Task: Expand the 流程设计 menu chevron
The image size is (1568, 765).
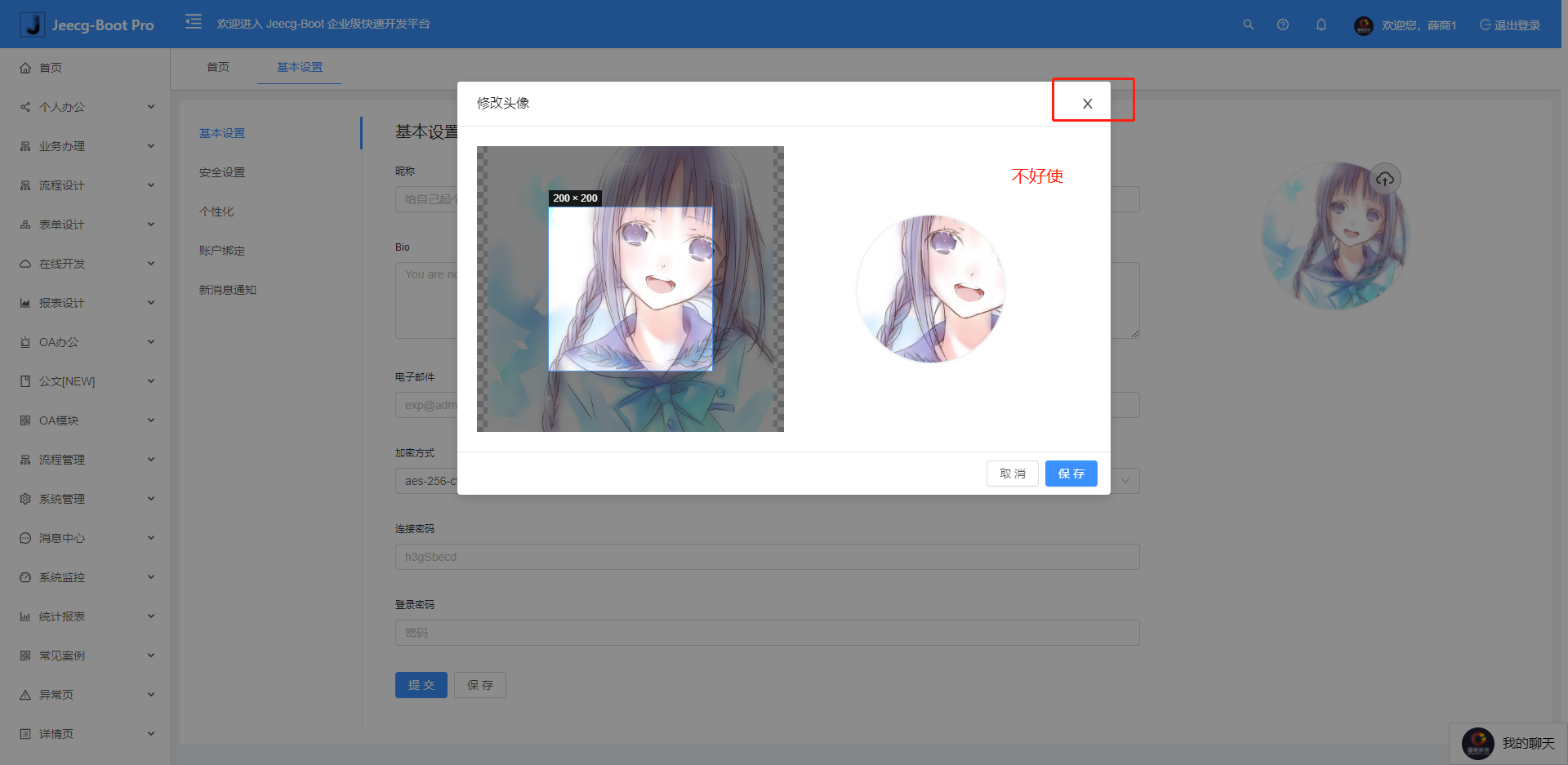Action: click(x=151, y=185)
